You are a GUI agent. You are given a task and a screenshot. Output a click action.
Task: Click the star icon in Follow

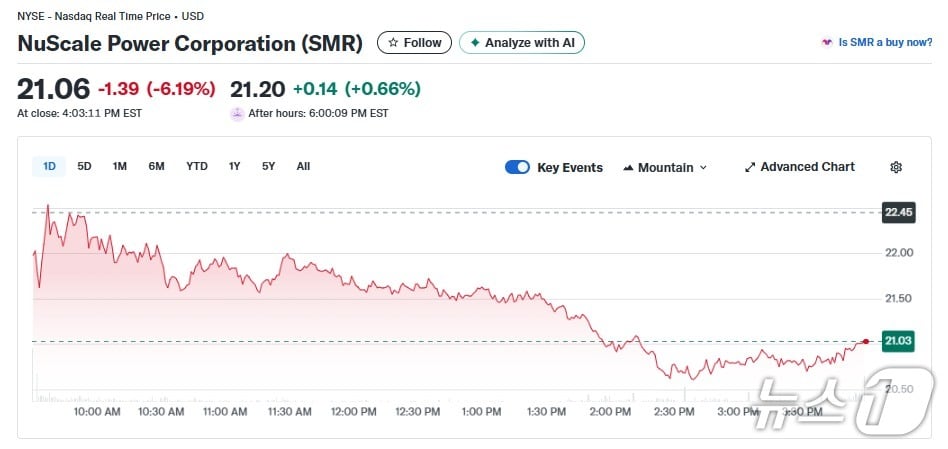pos(393,43)
